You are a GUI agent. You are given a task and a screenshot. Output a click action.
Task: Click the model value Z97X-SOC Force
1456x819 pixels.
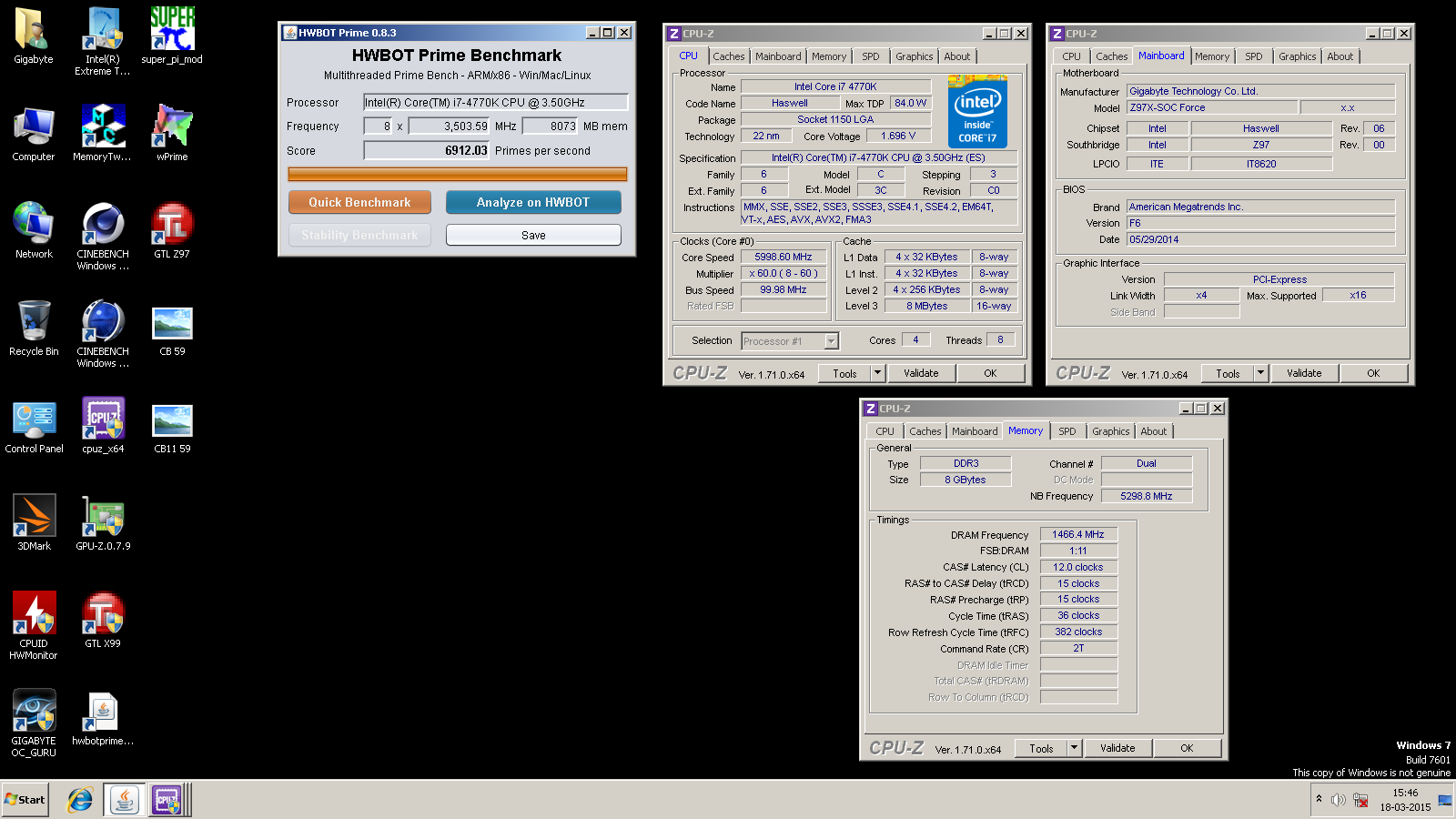click(x=1213, y=107)
